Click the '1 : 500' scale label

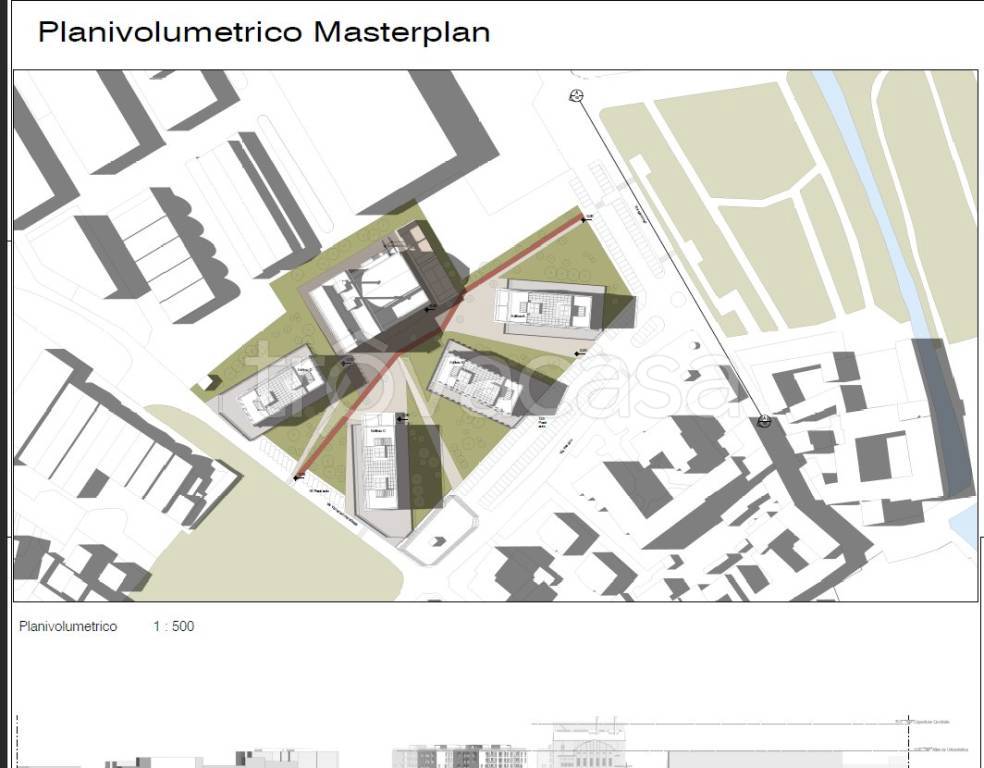[x=174, y=627]
